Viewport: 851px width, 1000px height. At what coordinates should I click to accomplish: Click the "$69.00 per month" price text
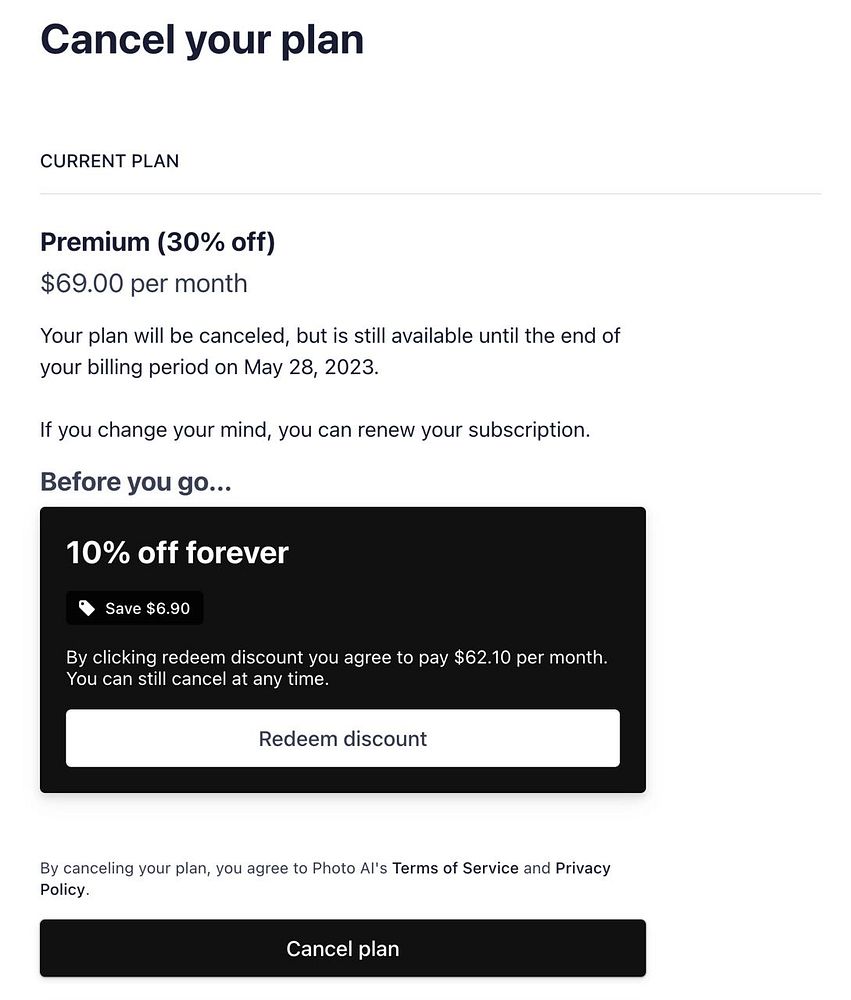(x=143, y=283)
